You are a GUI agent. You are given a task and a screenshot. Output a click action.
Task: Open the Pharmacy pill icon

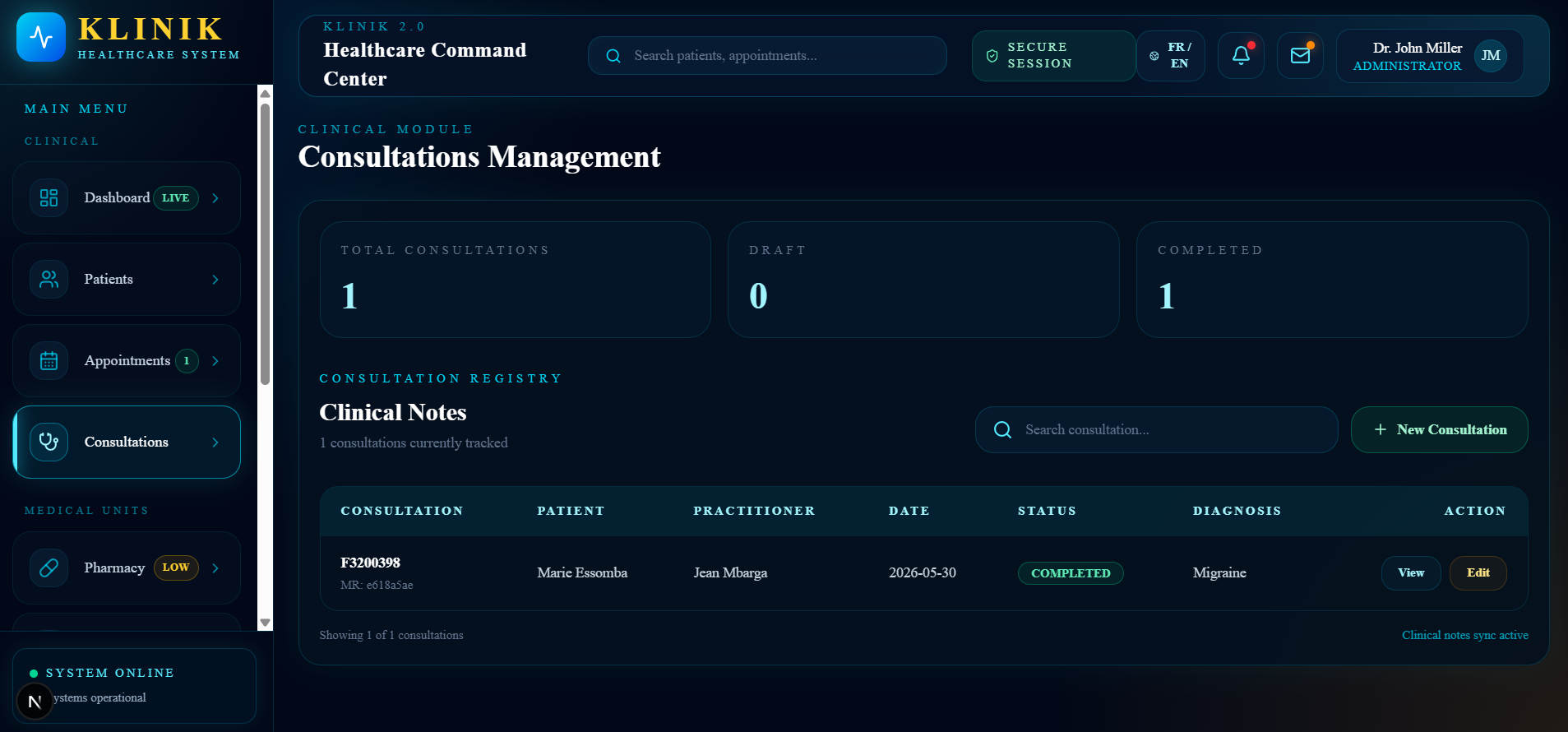pos(49,568)
